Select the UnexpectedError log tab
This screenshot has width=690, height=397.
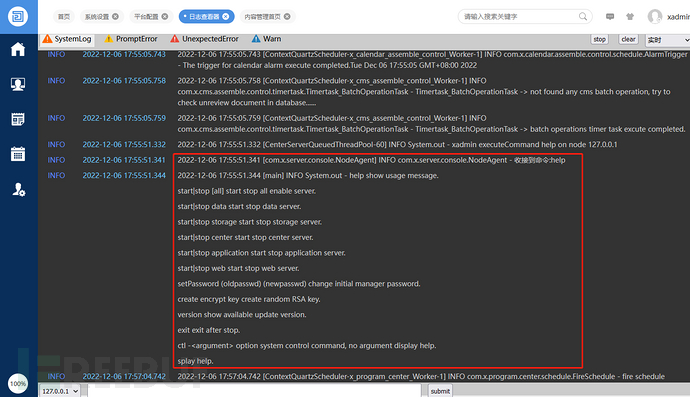(x=204, y=39)
